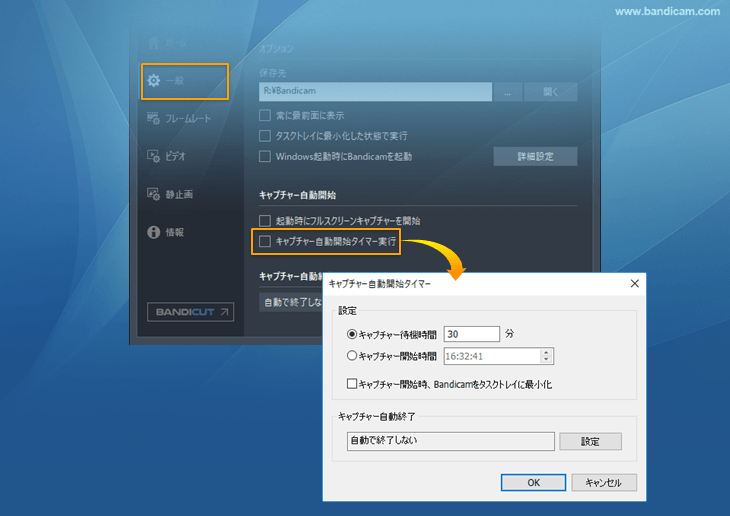Click the R:\Bandicam save path field
730x516 pixels.
pos(375,91)
